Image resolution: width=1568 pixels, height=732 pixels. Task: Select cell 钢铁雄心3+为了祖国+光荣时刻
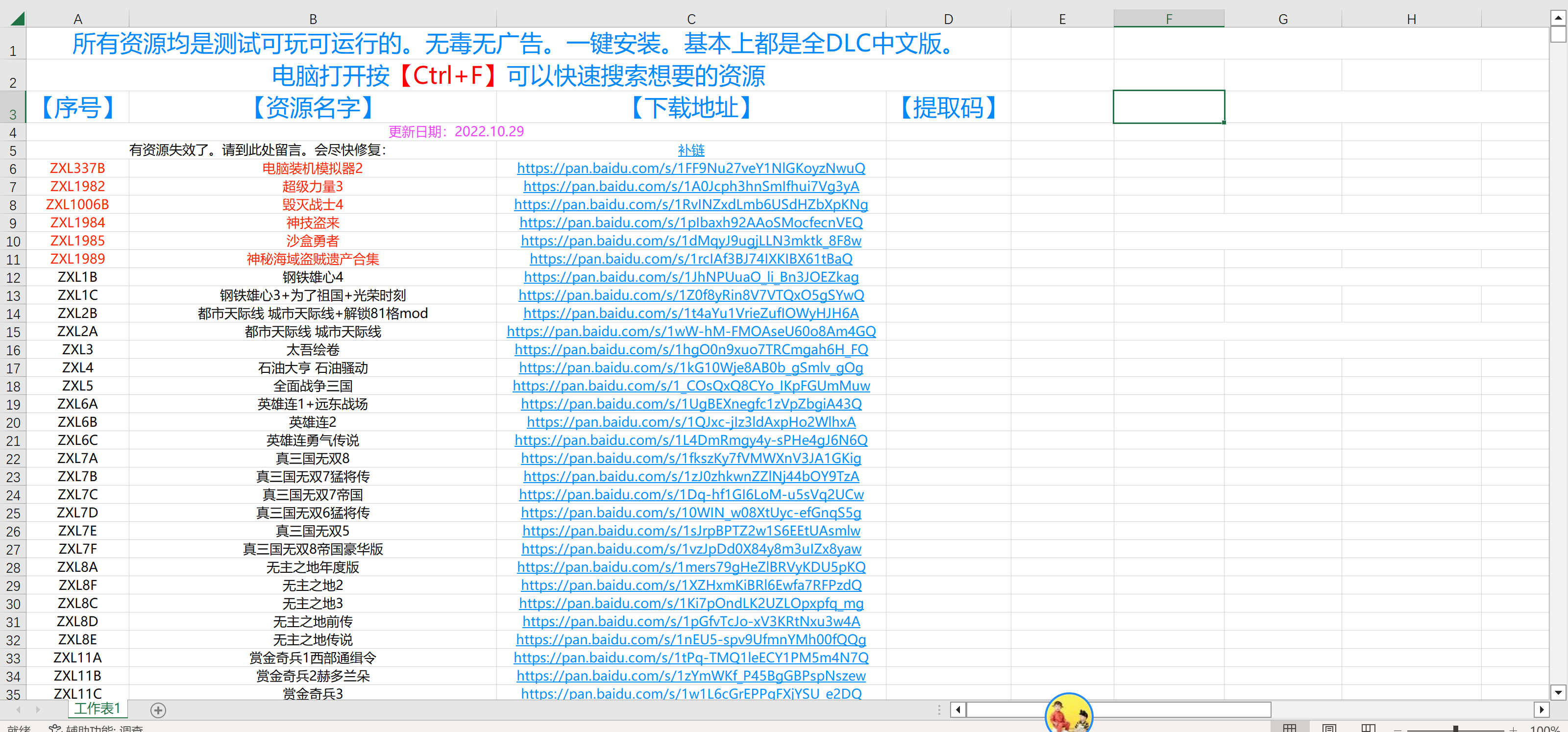click(x=313, y=295)
